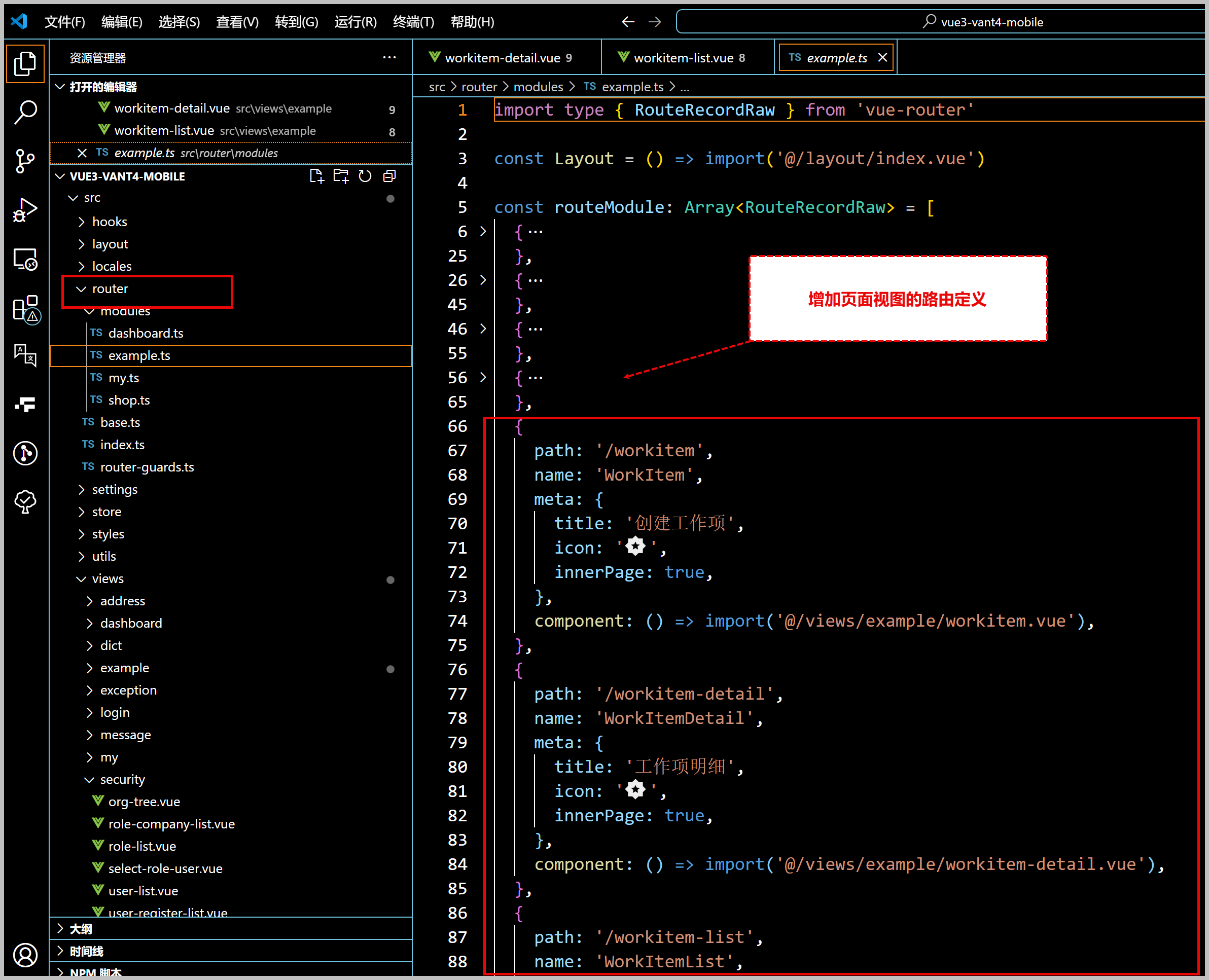Collapse all folders in explorer

pyautogui.click(x=389, y=176)
